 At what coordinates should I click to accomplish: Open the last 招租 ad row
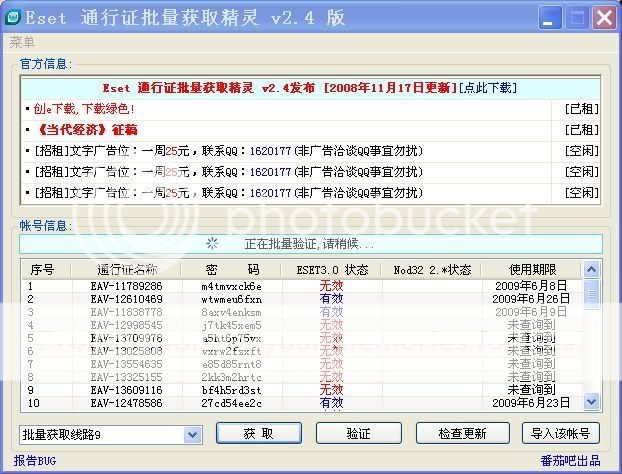[228, 193]
